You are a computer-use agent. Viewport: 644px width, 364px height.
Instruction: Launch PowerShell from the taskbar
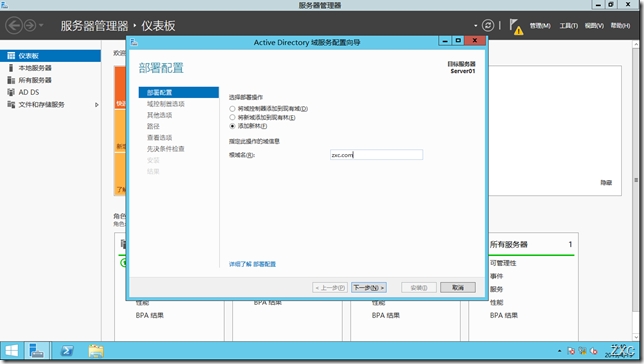pos(67,351)
